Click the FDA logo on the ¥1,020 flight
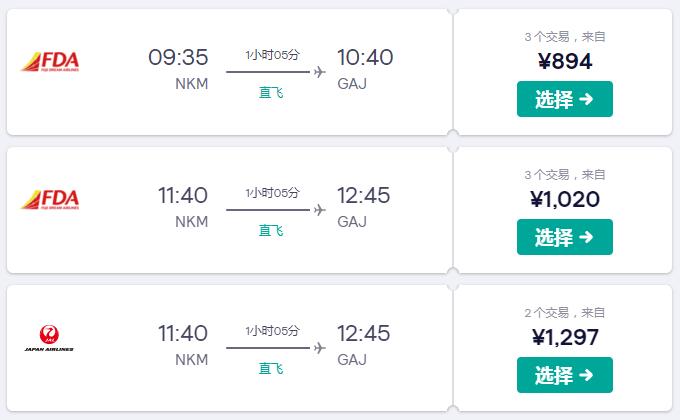680x420 pixels. click(50, 200)
